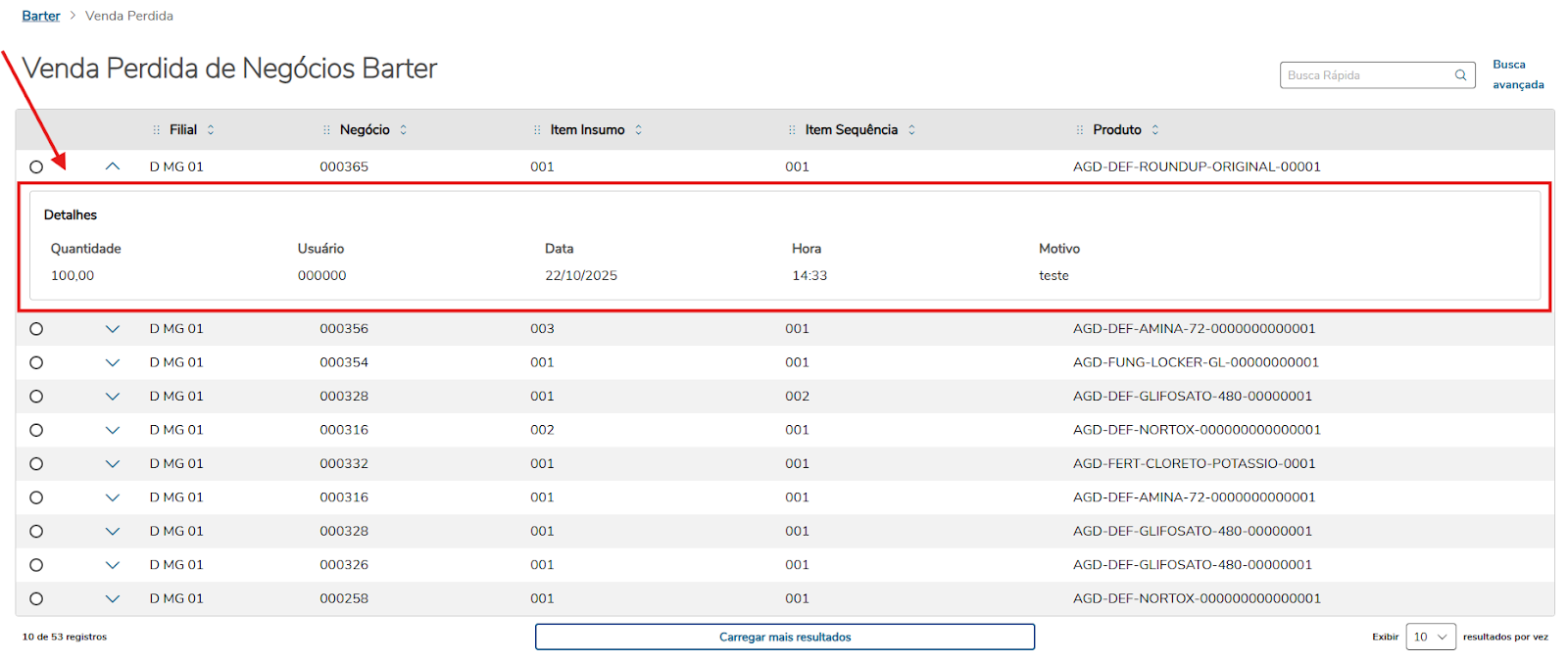Go to the Barter breadcrumb link
The width and height of the screenshot is (1568, 662).
coord(41,16)
